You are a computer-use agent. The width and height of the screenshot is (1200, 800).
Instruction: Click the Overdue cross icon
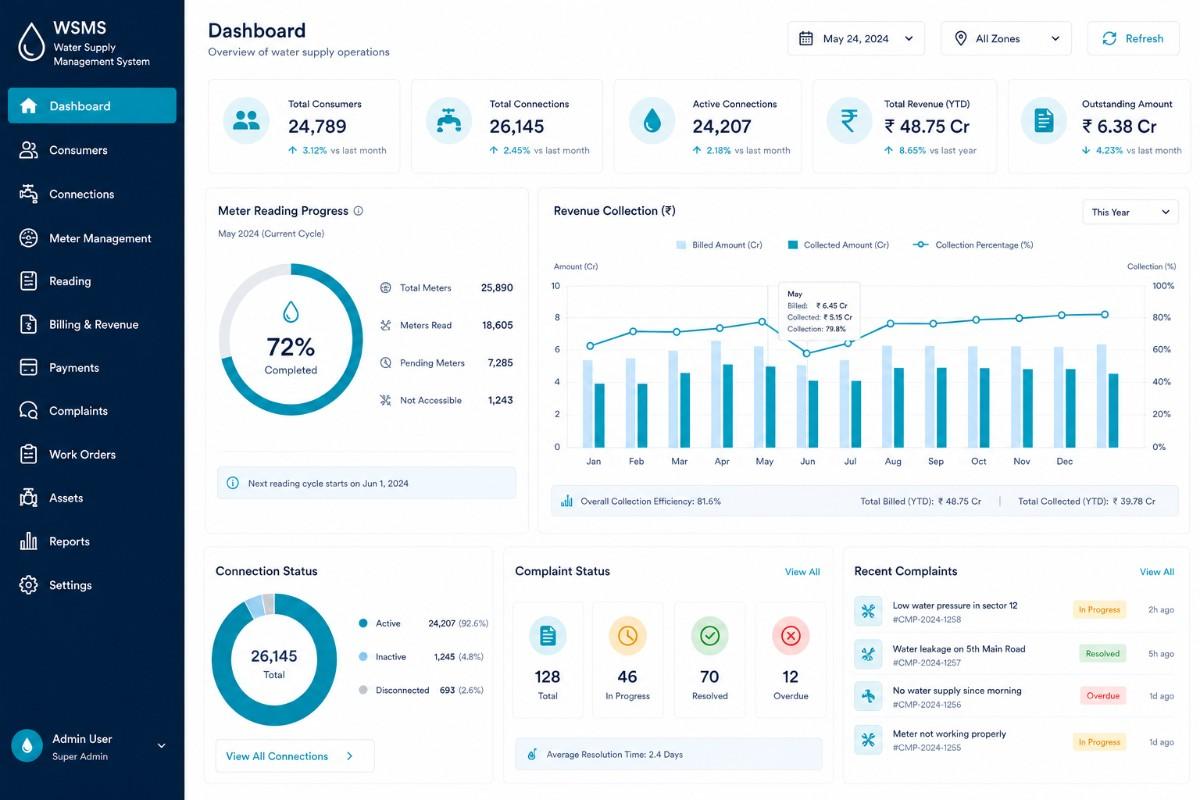(790, 635)
